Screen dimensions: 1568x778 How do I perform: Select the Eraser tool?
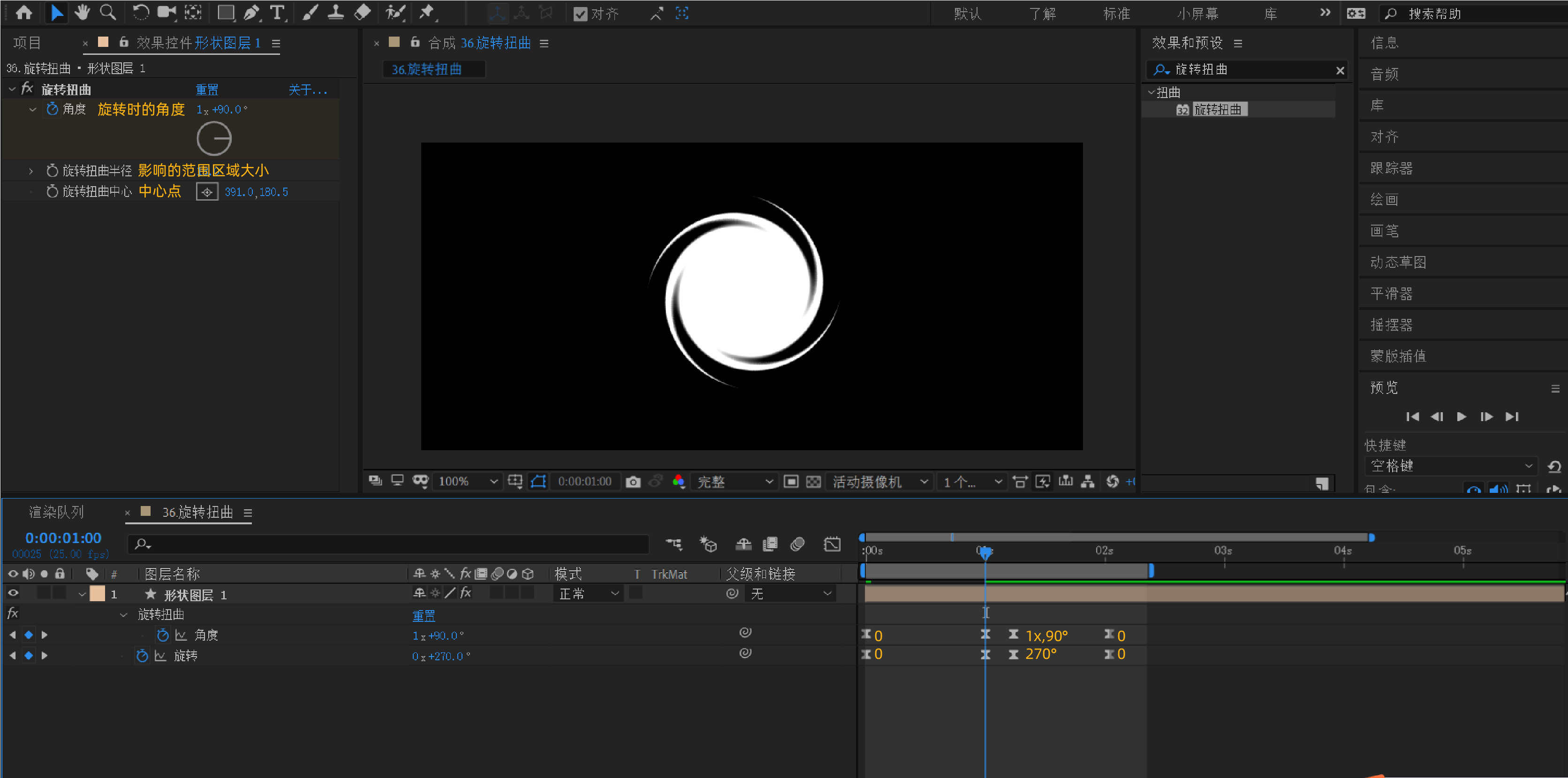[363, 13]
